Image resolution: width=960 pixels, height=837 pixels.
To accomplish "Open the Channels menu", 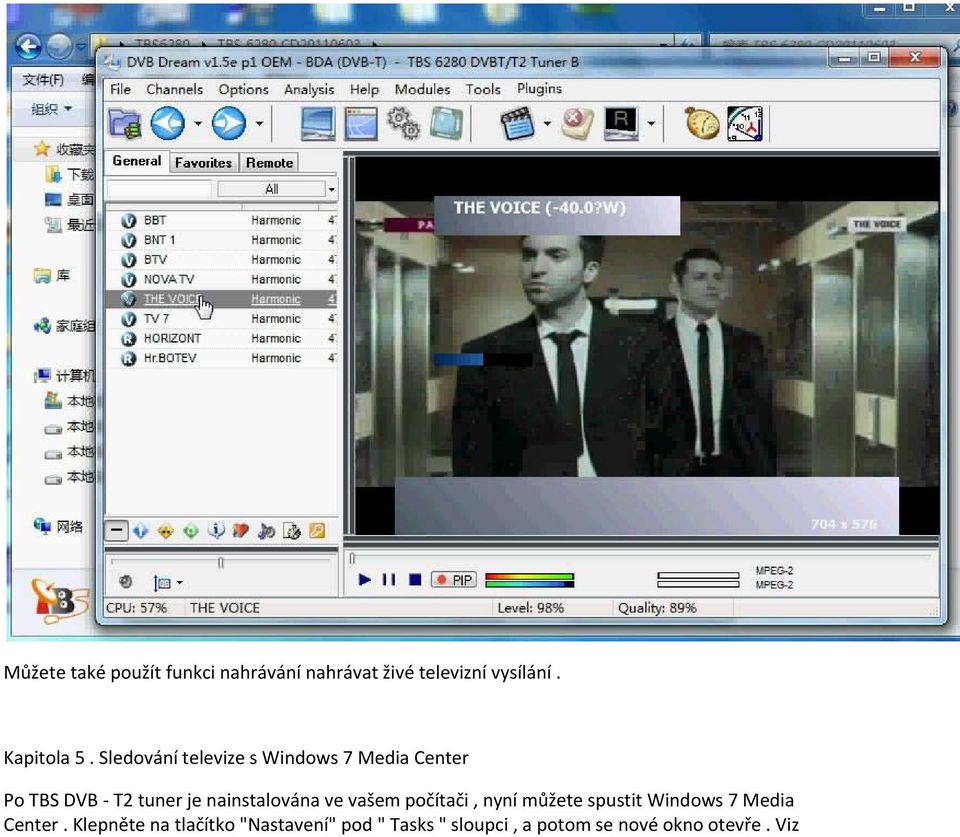I will click(174, 89).
